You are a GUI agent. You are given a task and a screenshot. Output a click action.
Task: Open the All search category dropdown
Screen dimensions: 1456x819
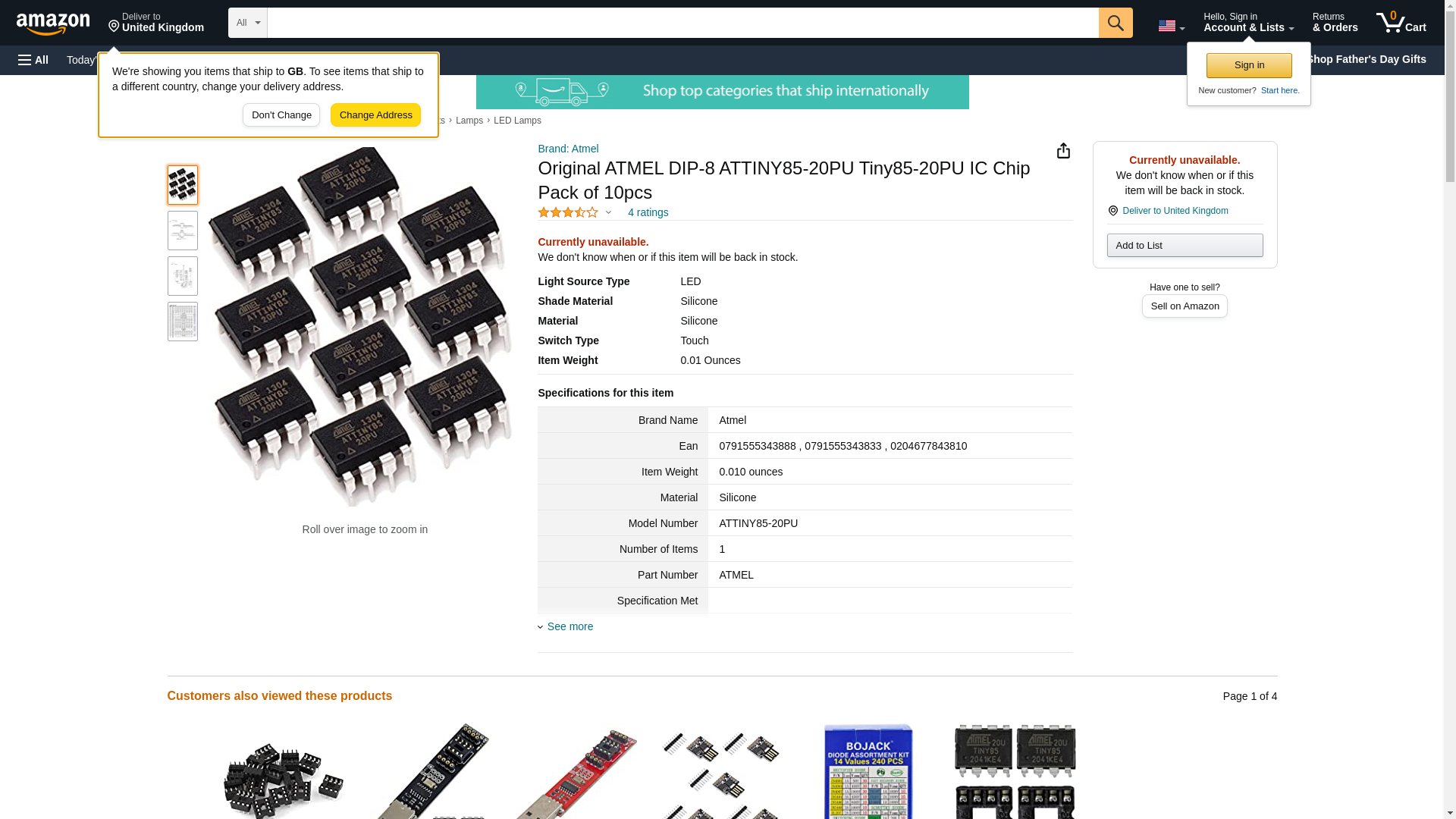click(248, 23)
